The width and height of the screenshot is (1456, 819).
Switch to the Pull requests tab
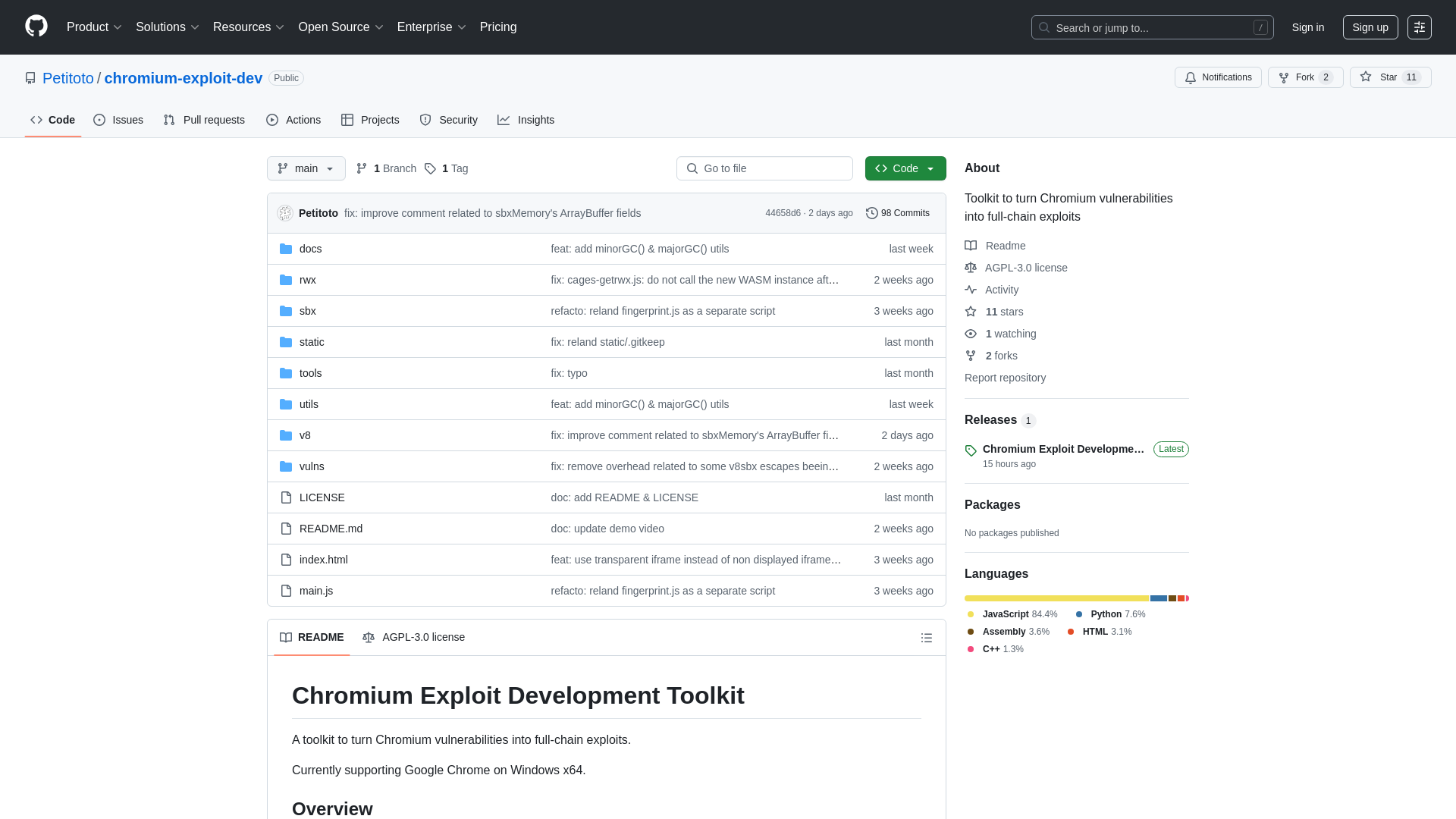coord(204,120)
